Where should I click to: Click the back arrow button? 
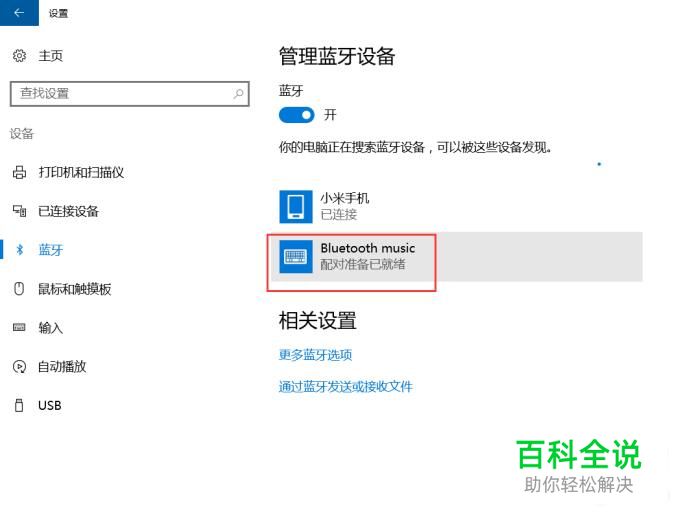pos(19,13)
